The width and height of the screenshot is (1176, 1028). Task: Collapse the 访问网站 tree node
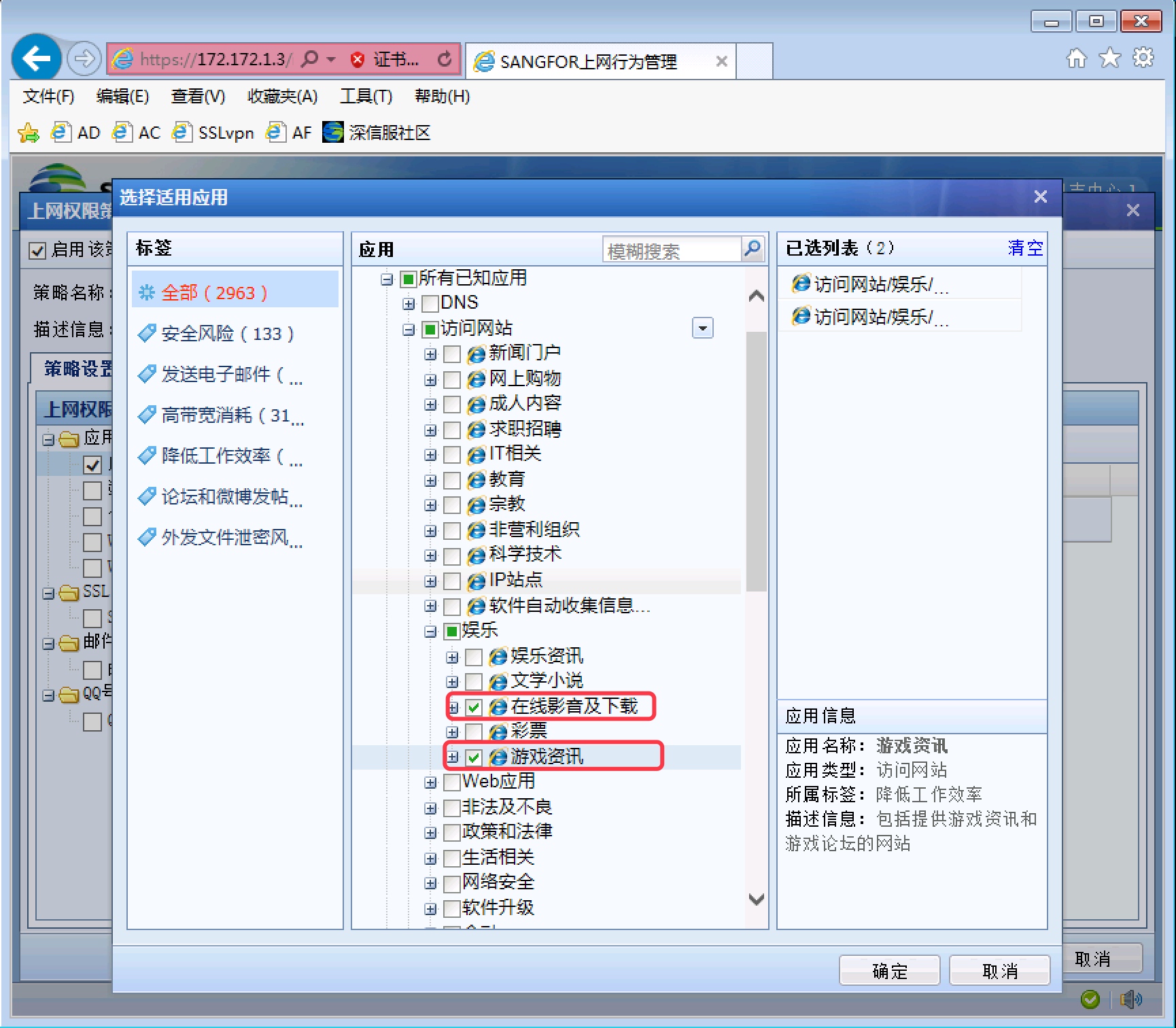click(x=409, y=330)
